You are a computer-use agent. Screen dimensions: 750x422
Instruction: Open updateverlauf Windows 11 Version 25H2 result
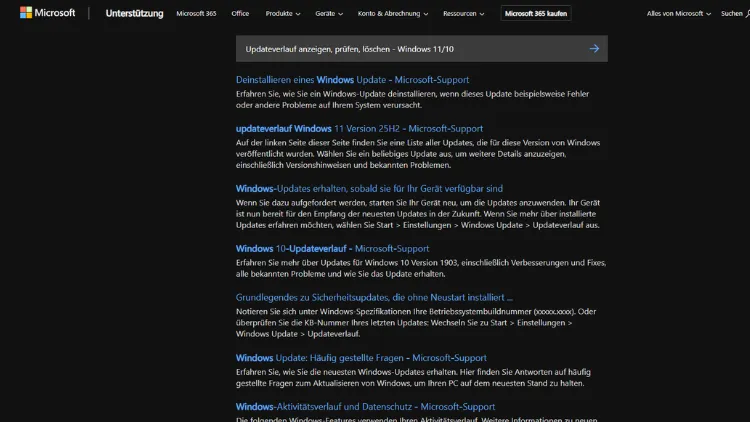coord(359,129)
